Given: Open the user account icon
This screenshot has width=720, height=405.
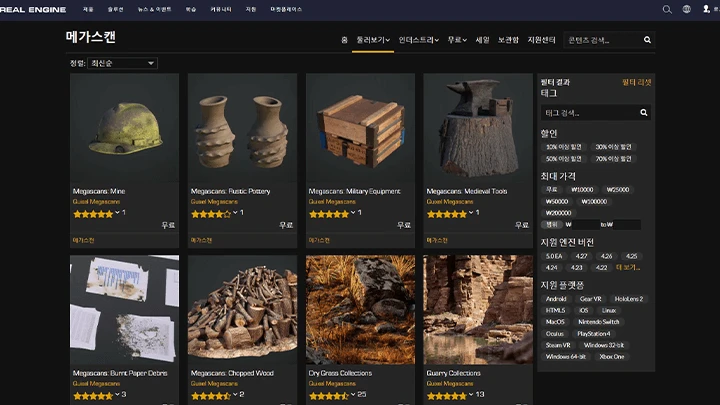Looking at the screenshot, I should pos(706,9).
